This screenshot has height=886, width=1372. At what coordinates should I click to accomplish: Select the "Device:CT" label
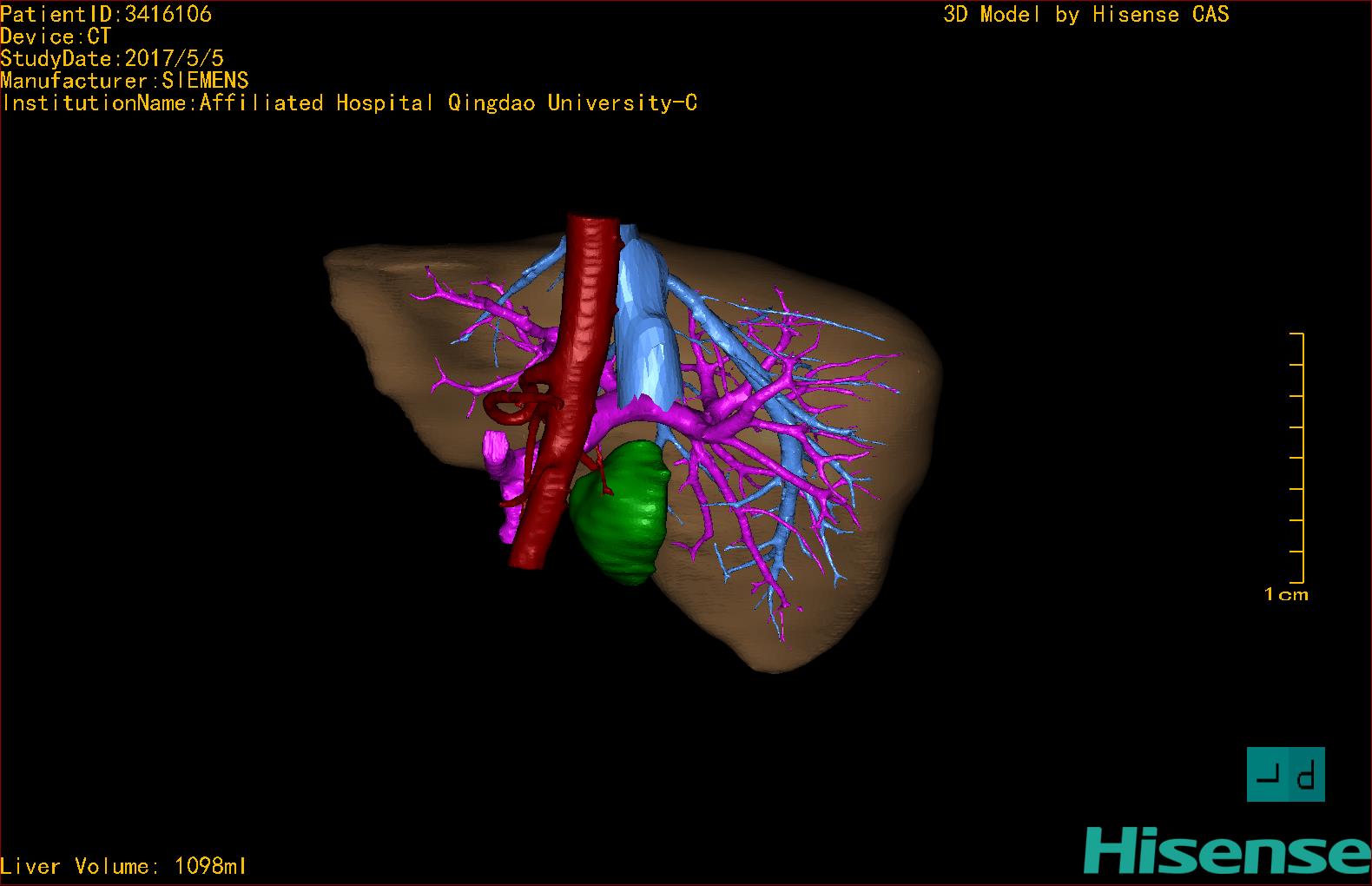[56, 36]
